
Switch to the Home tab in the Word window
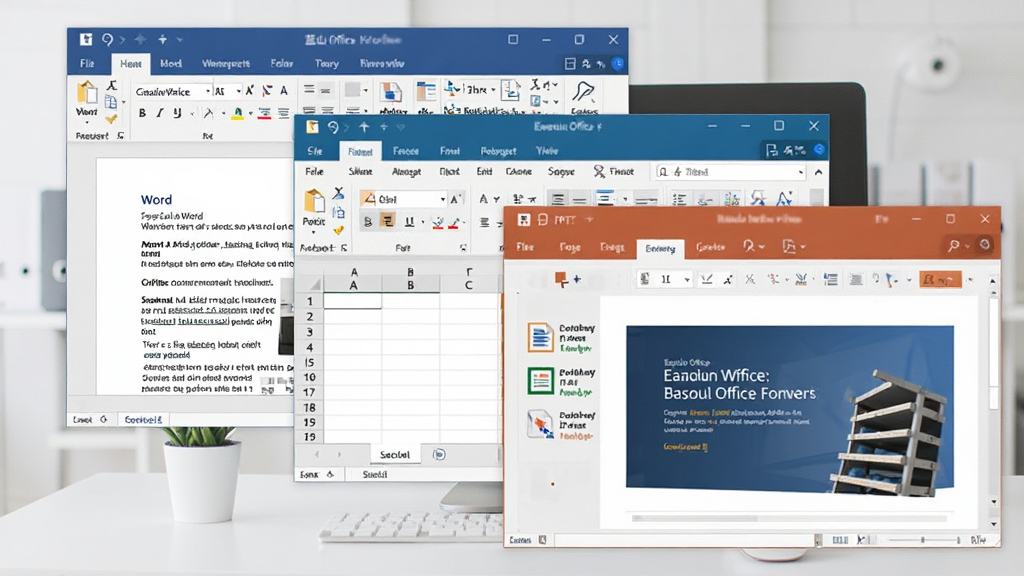131,64
